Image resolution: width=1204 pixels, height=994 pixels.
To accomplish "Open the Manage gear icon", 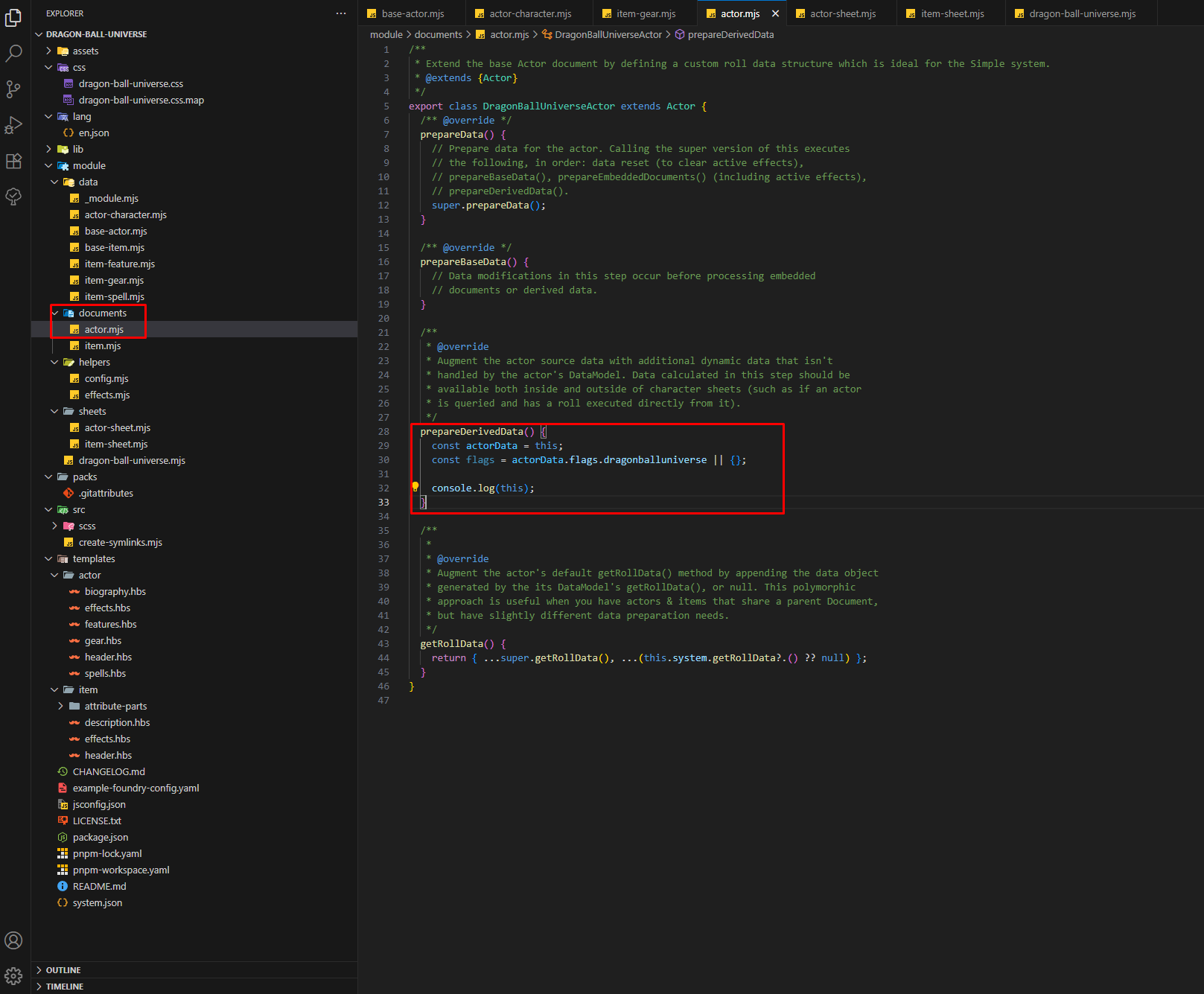I will [x=13, y=975].
